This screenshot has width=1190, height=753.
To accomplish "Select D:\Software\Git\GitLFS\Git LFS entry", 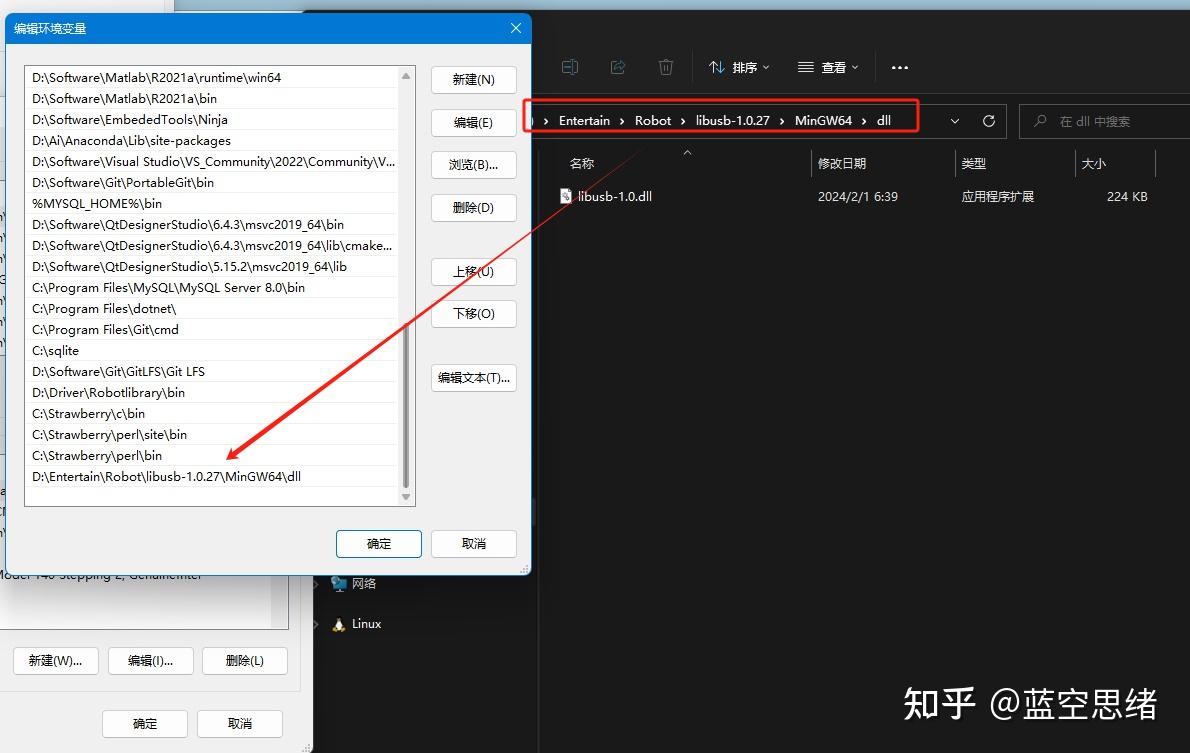I will (211, 371).
